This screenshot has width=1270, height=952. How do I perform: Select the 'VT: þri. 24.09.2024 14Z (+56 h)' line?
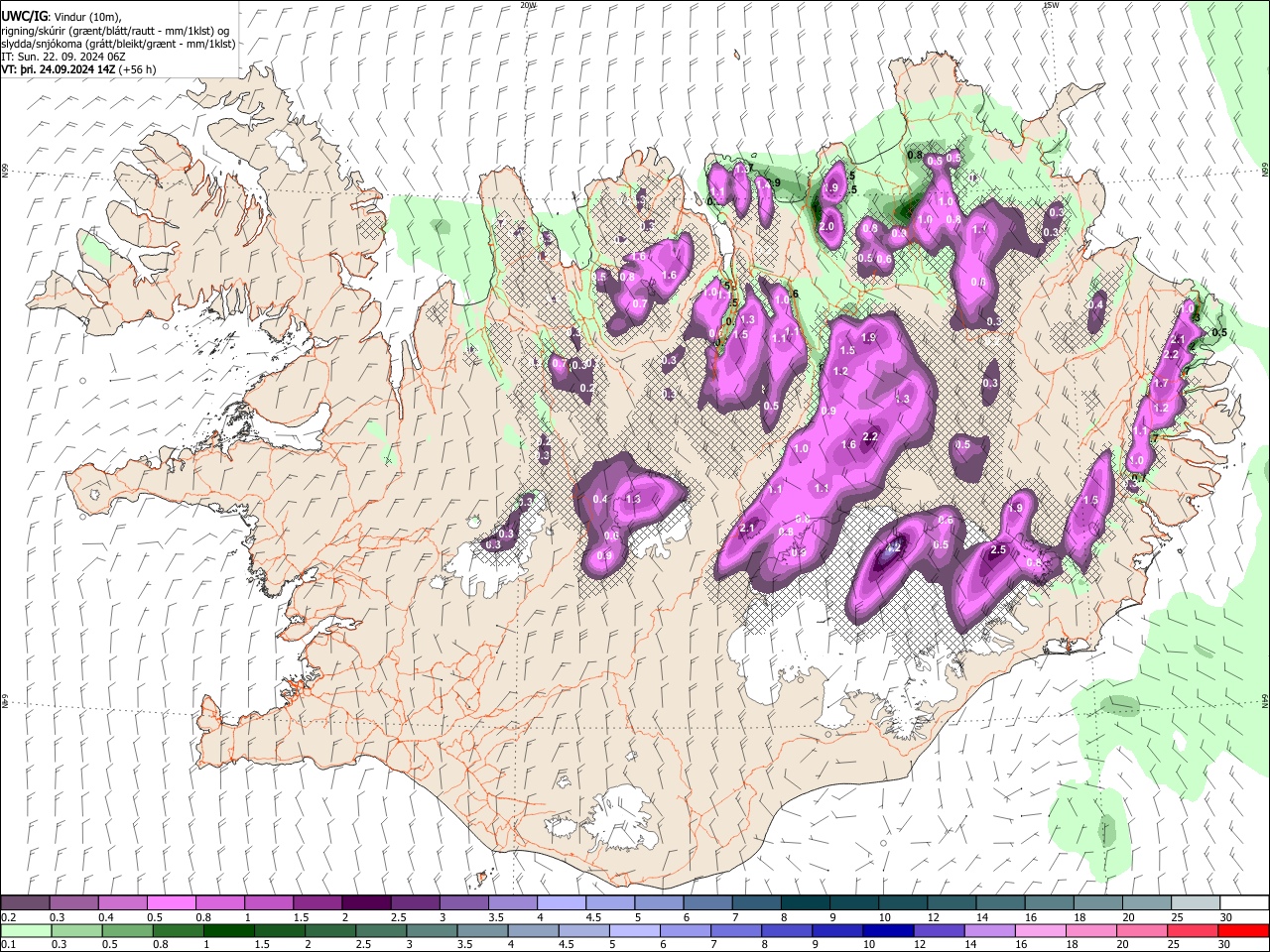click(78, 70)
